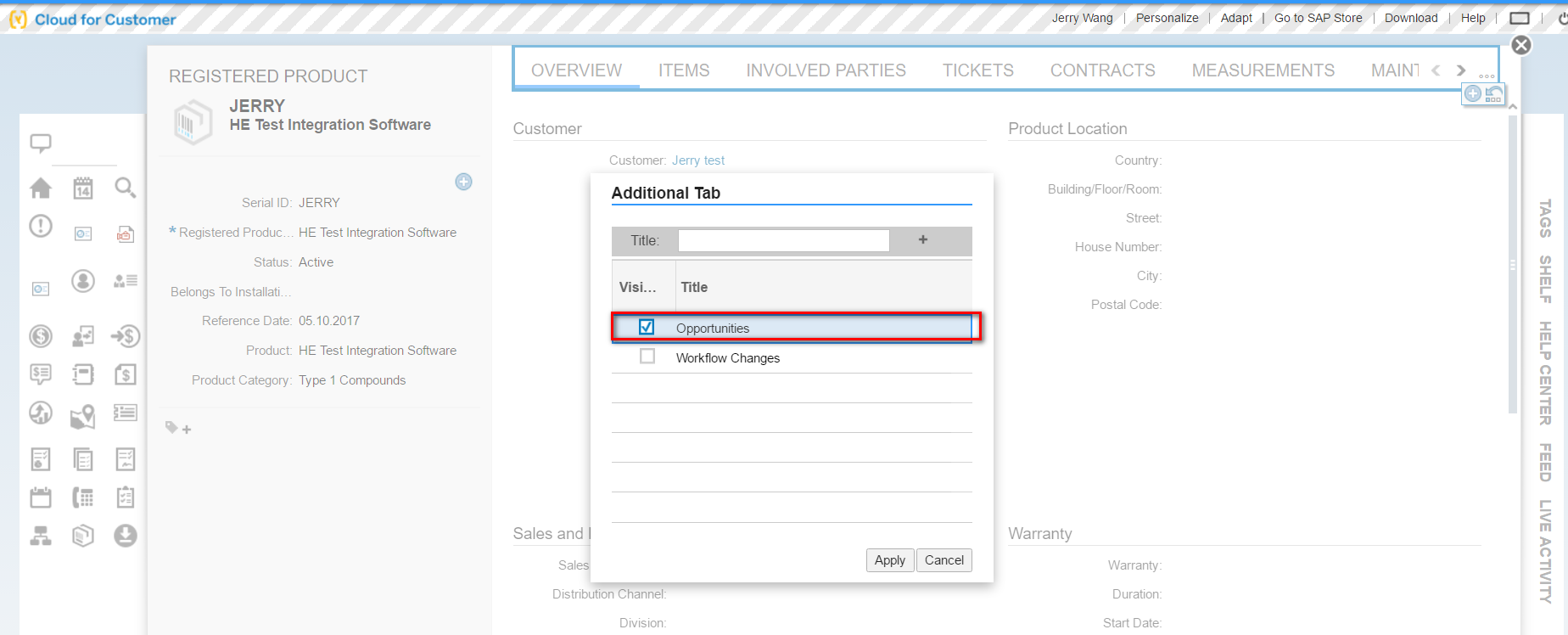Open the Personalize menu in header
1568x635 pixels.
[1167, 18]
